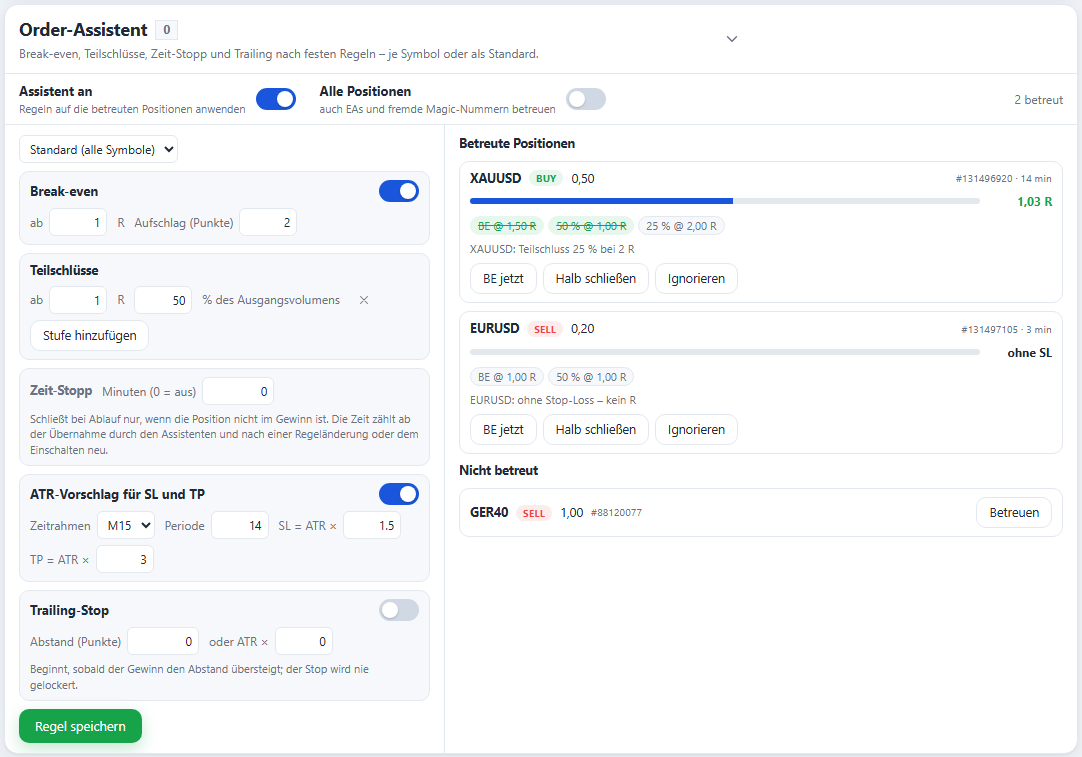Click Halb schließen for EURUSD
Image resolution: width=1082 pixels, height=757 pixels.
pyautogui.click(x=596, y=429)
